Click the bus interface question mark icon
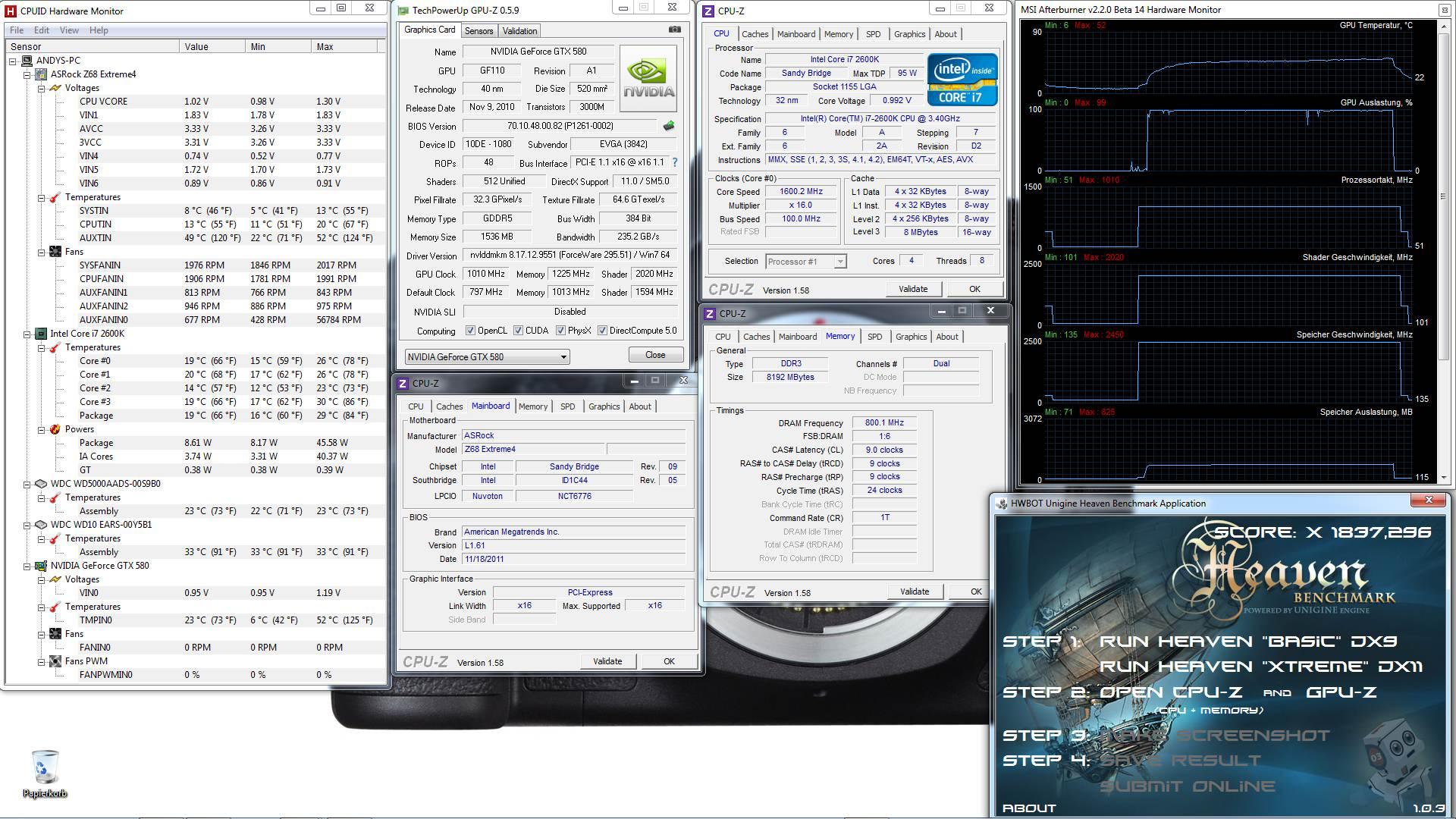Image resolution: width=1456 pixels, height=819 pixels. click(x=674, y=162)
